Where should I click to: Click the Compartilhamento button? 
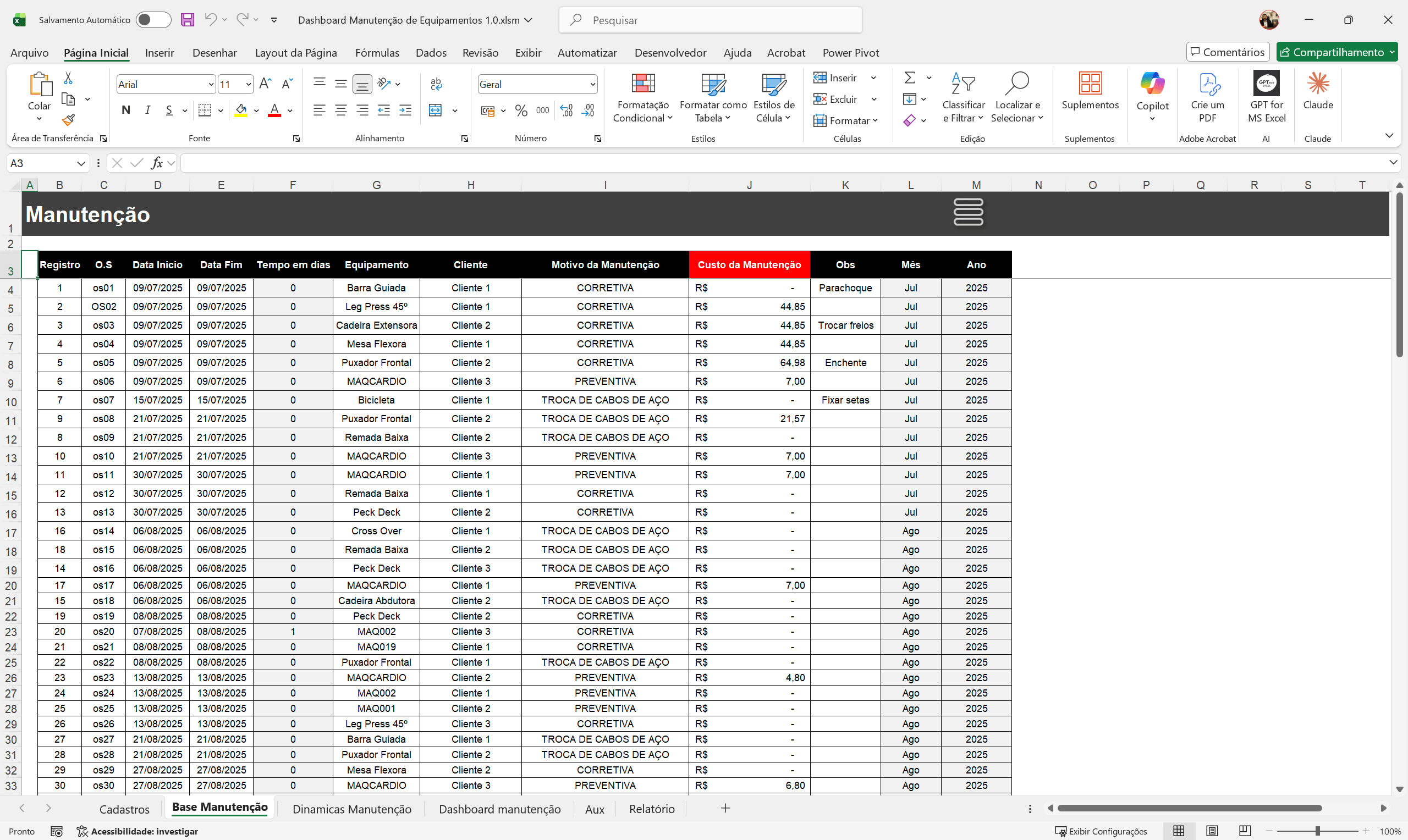1336,52
